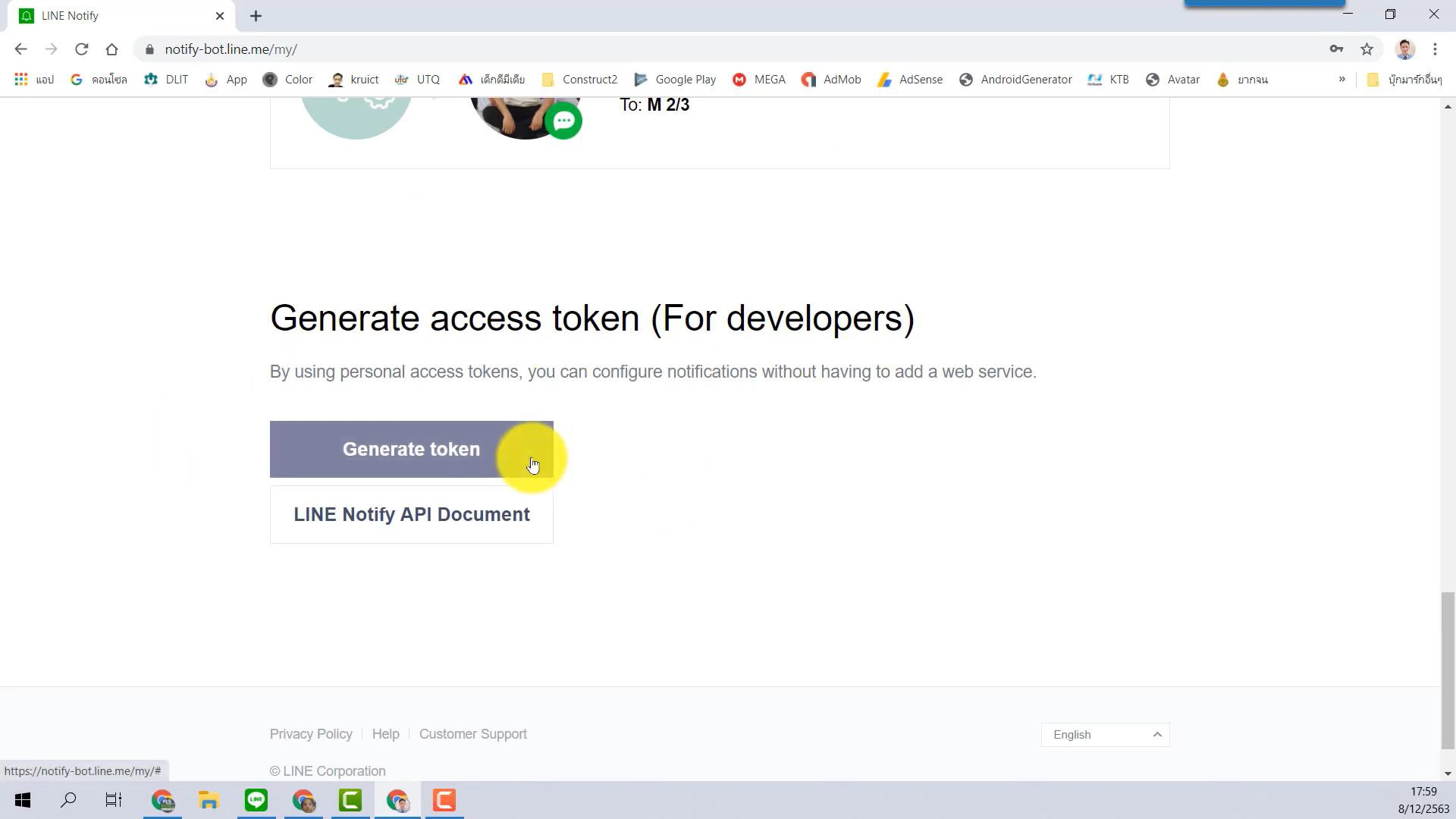The height and width of the screenshot is (819, 1456).
Task: Open Task View on the taskbar
Action: (114, 800)
